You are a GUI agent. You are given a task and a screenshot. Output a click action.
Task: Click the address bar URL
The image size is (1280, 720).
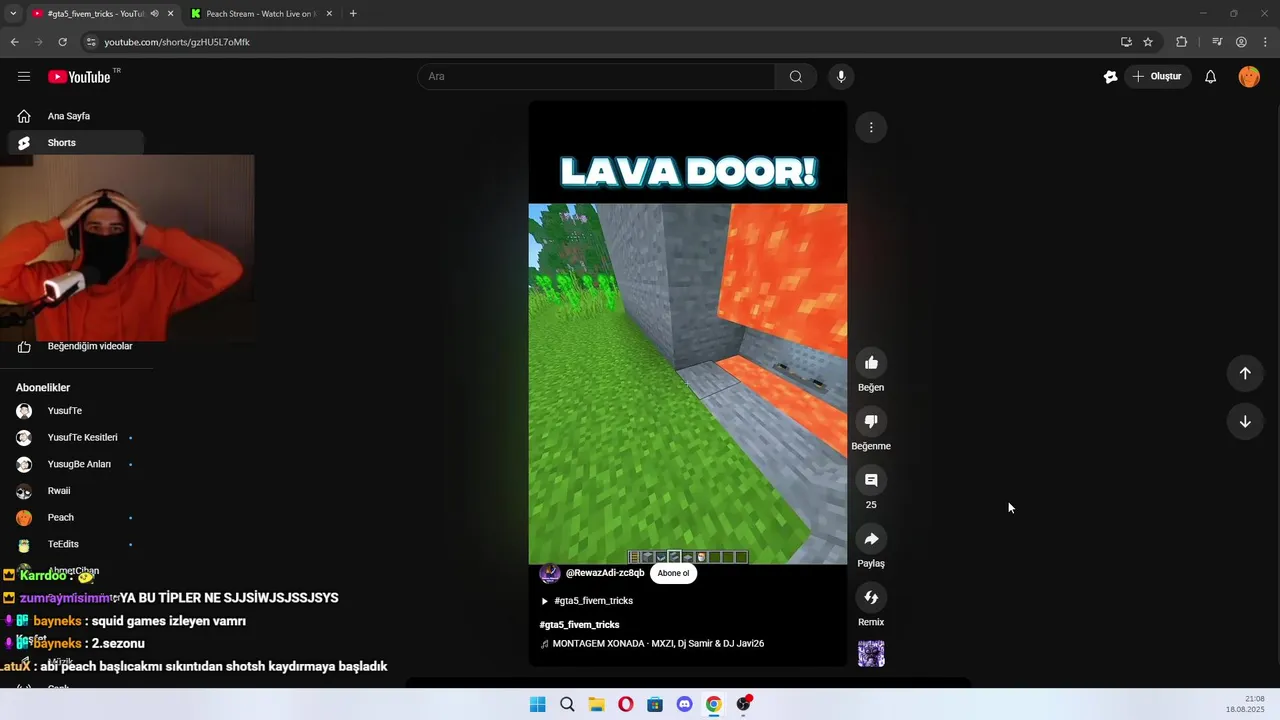(177, 42)
